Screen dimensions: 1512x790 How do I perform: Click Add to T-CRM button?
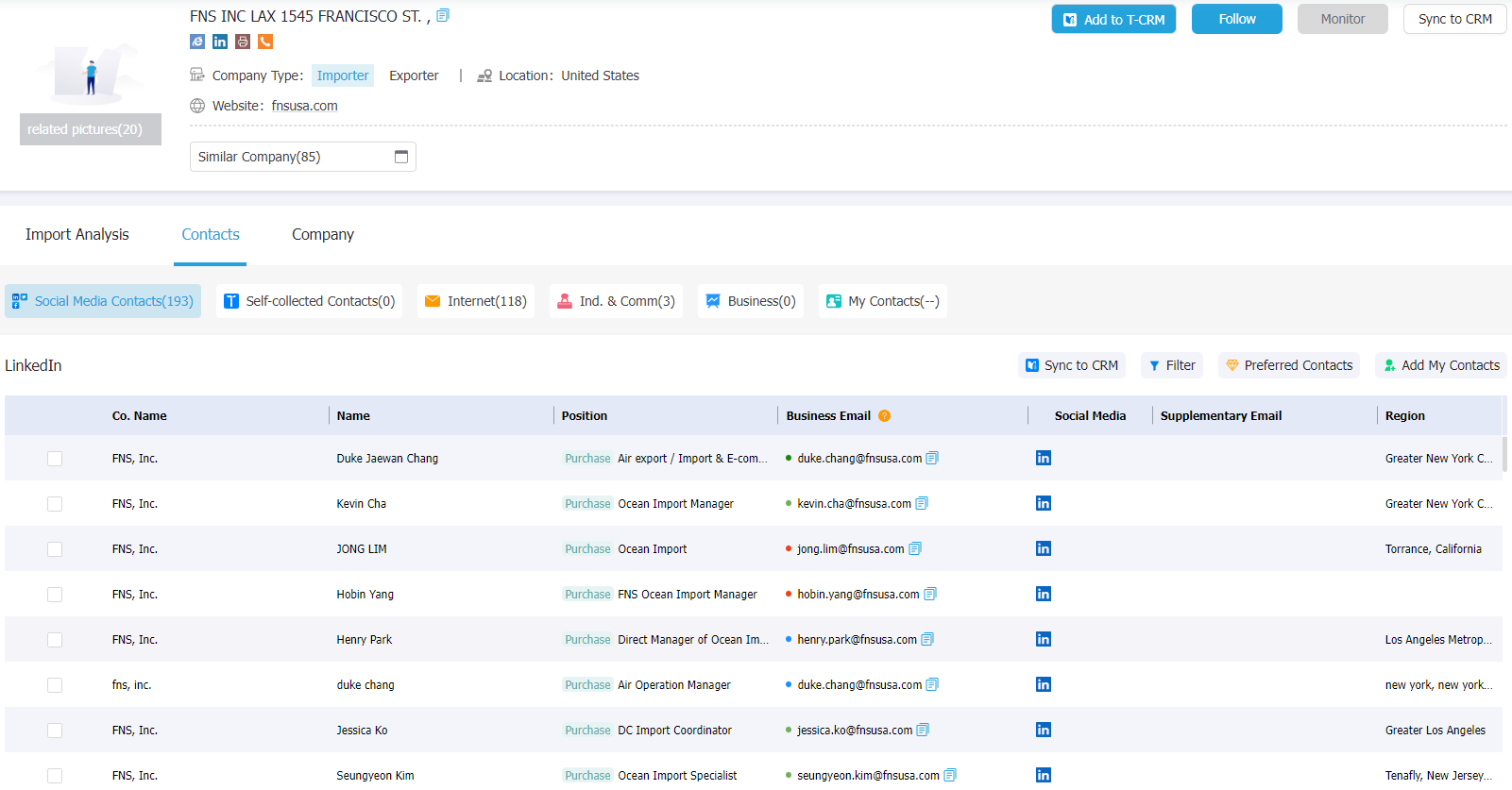click(1113, 19)
